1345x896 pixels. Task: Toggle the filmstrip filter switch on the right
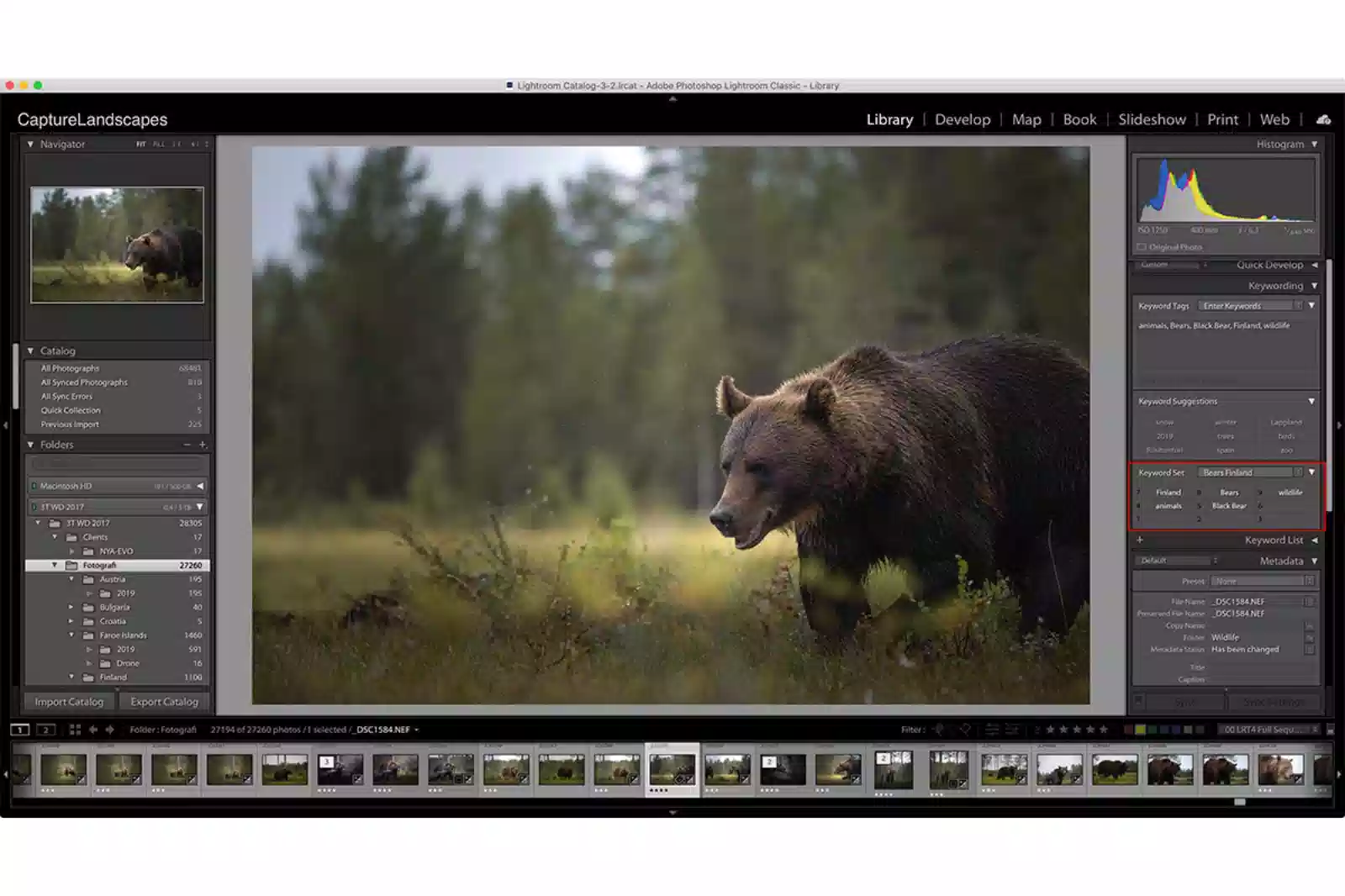pyautogui.click(x=1331, y=730)
